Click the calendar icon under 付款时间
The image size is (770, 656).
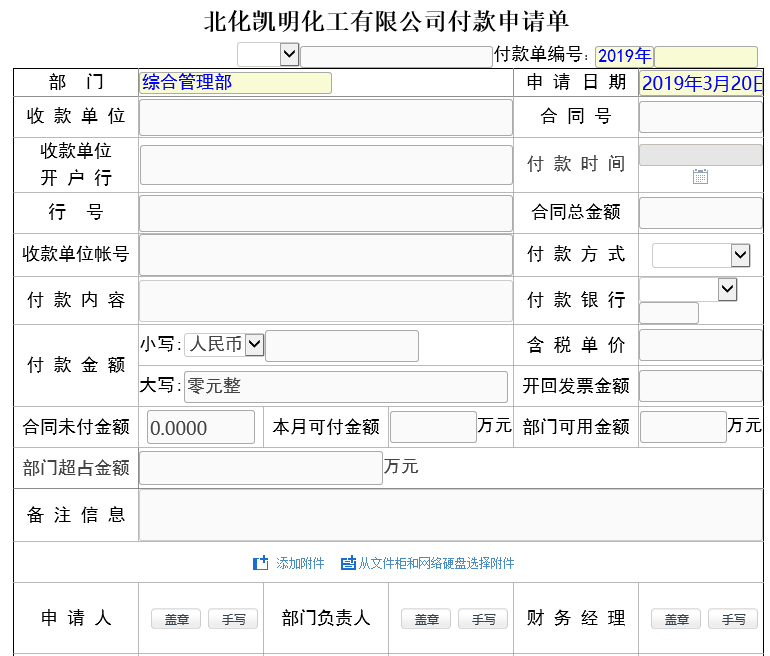[x=700, y=177]
